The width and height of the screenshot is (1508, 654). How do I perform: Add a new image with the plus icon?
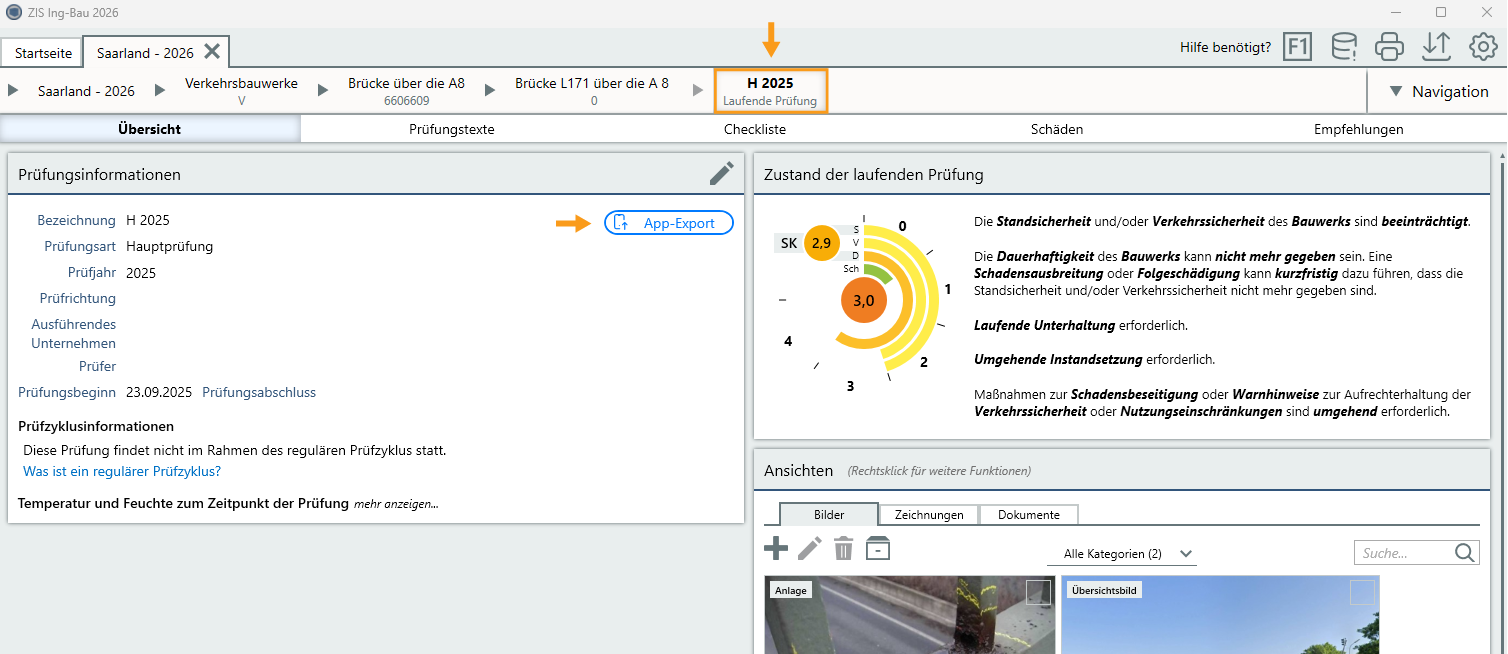(x=776, y=548)
